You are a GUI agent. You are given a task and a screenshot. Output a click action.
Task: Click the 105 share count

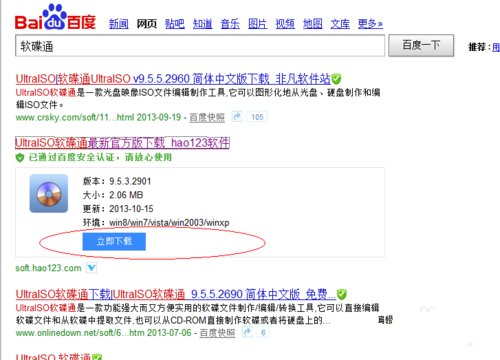(257, 117)
